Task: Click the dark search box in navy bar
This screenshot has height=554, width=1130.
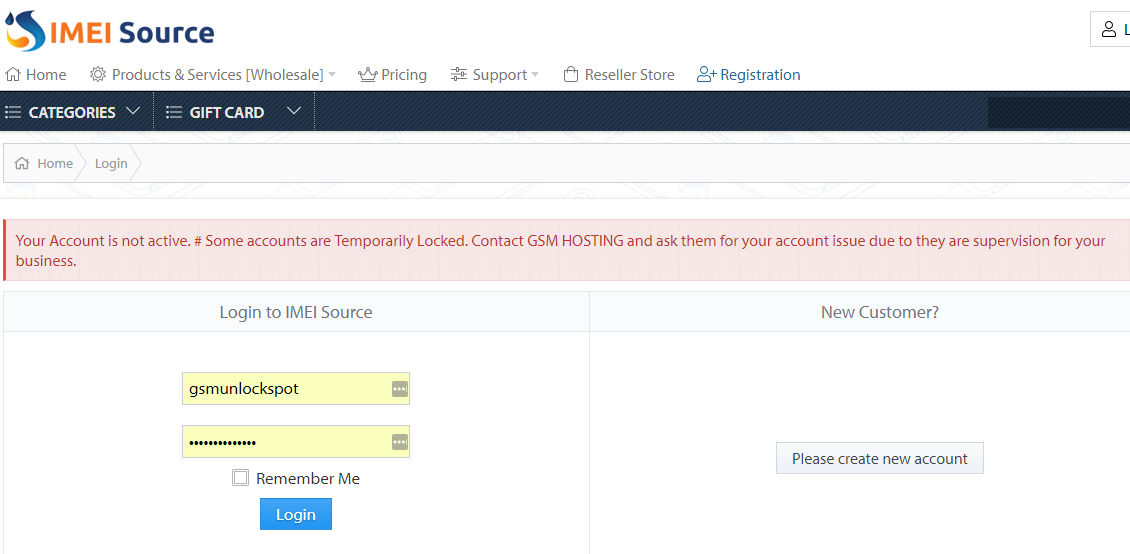Action: pos(1059,112)
